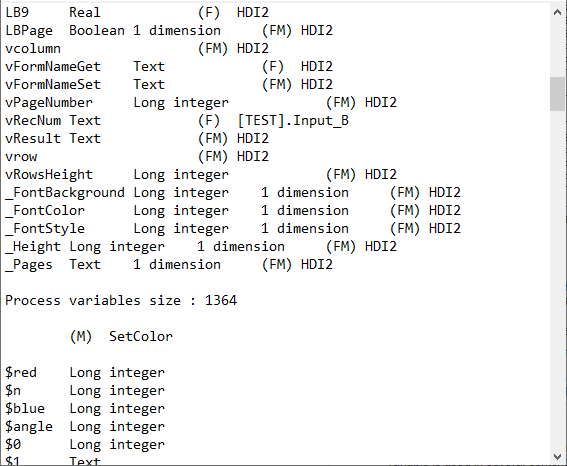
Task: Select the vFormNameGet text line
Action: tap(169, 67)
